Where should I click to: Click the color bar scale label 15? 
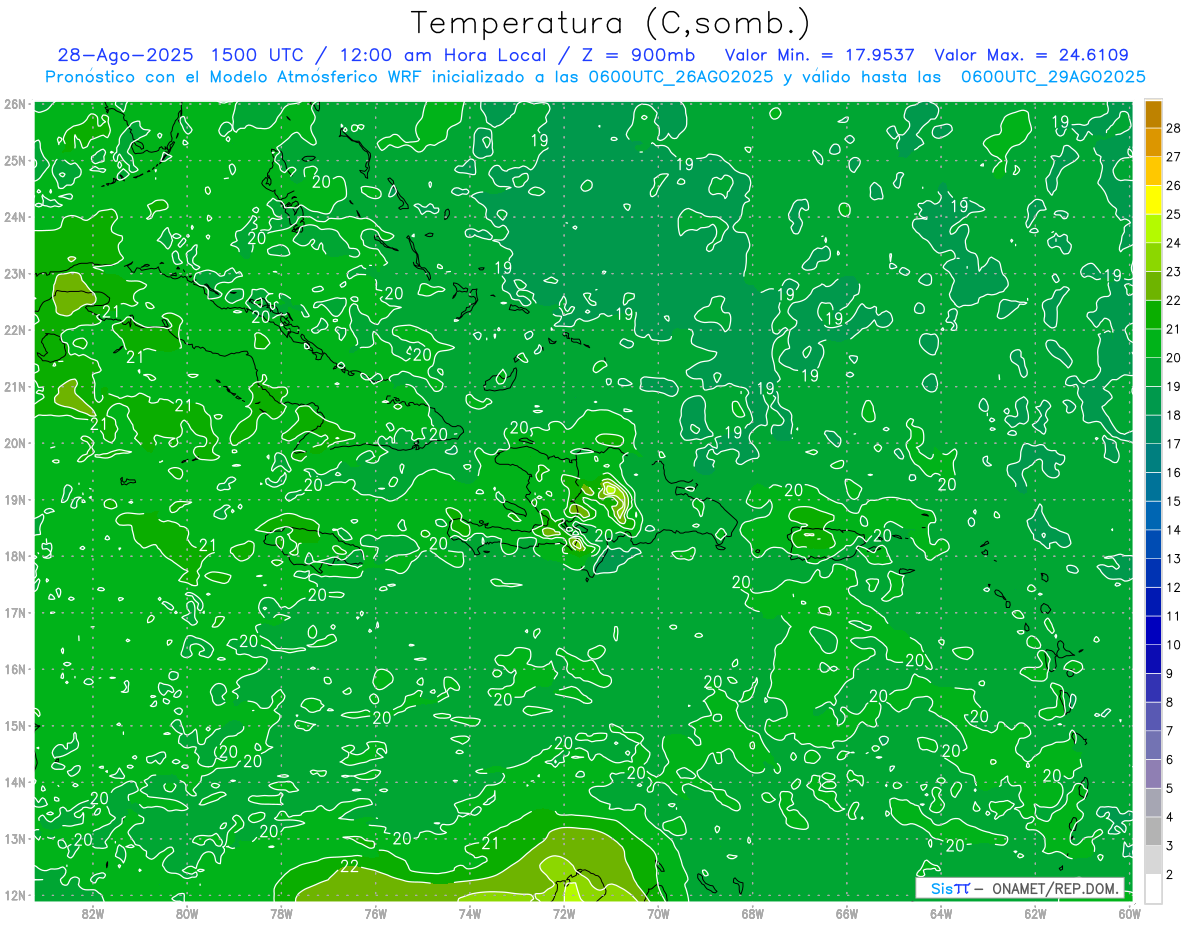coord(1174,501)
